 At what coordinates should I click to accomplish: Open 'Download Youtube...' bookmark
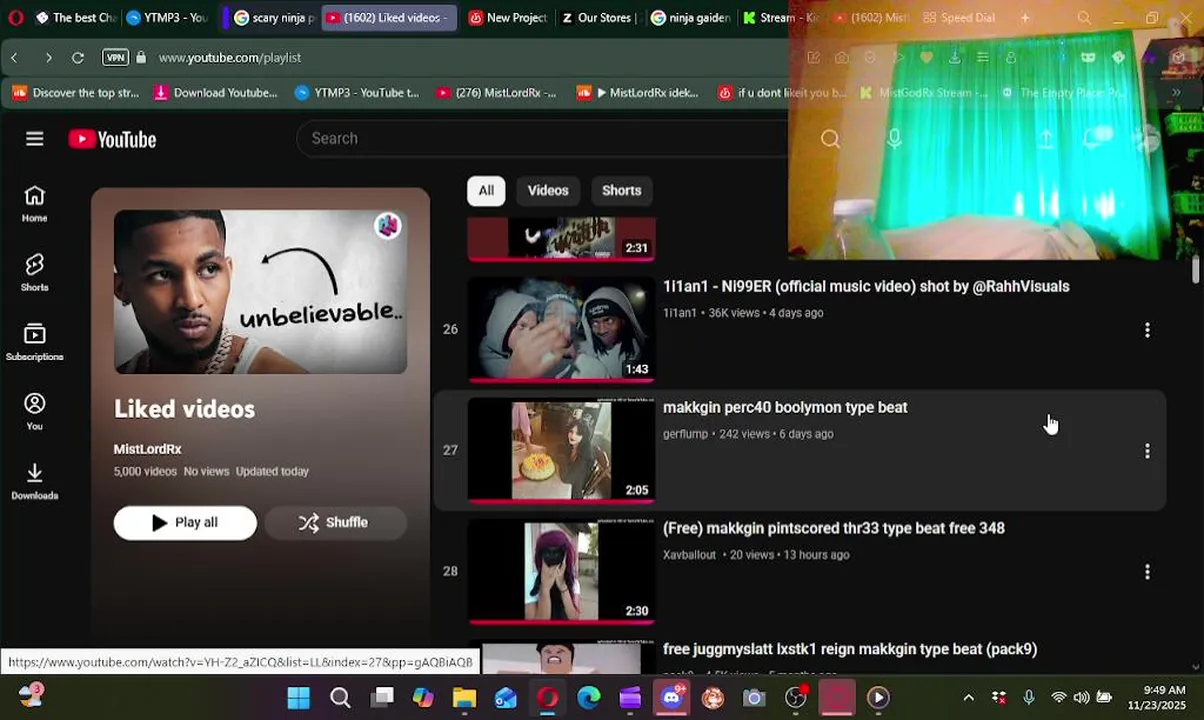point(215,93)
